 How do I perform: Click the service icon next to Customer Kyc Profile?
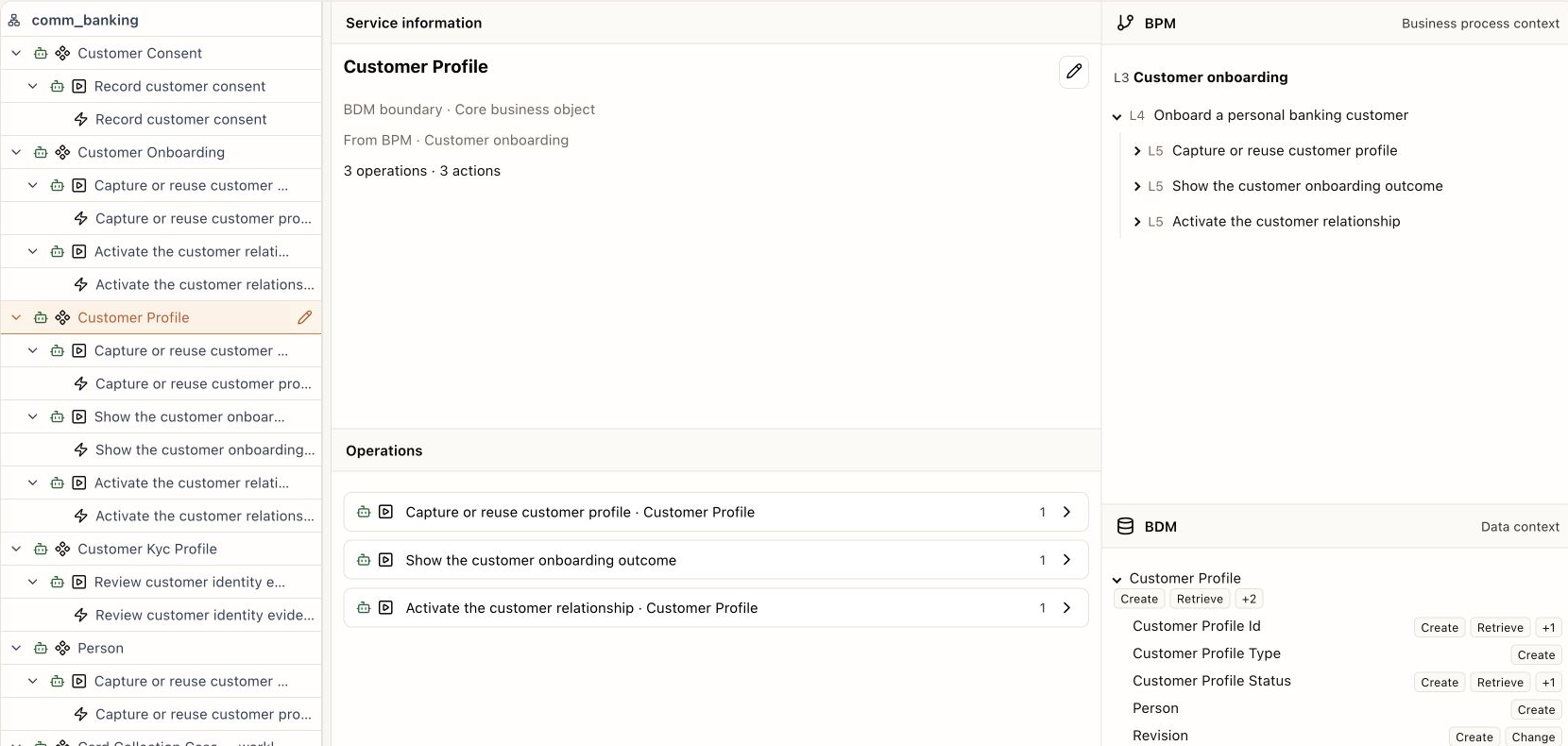click(62, 549)
